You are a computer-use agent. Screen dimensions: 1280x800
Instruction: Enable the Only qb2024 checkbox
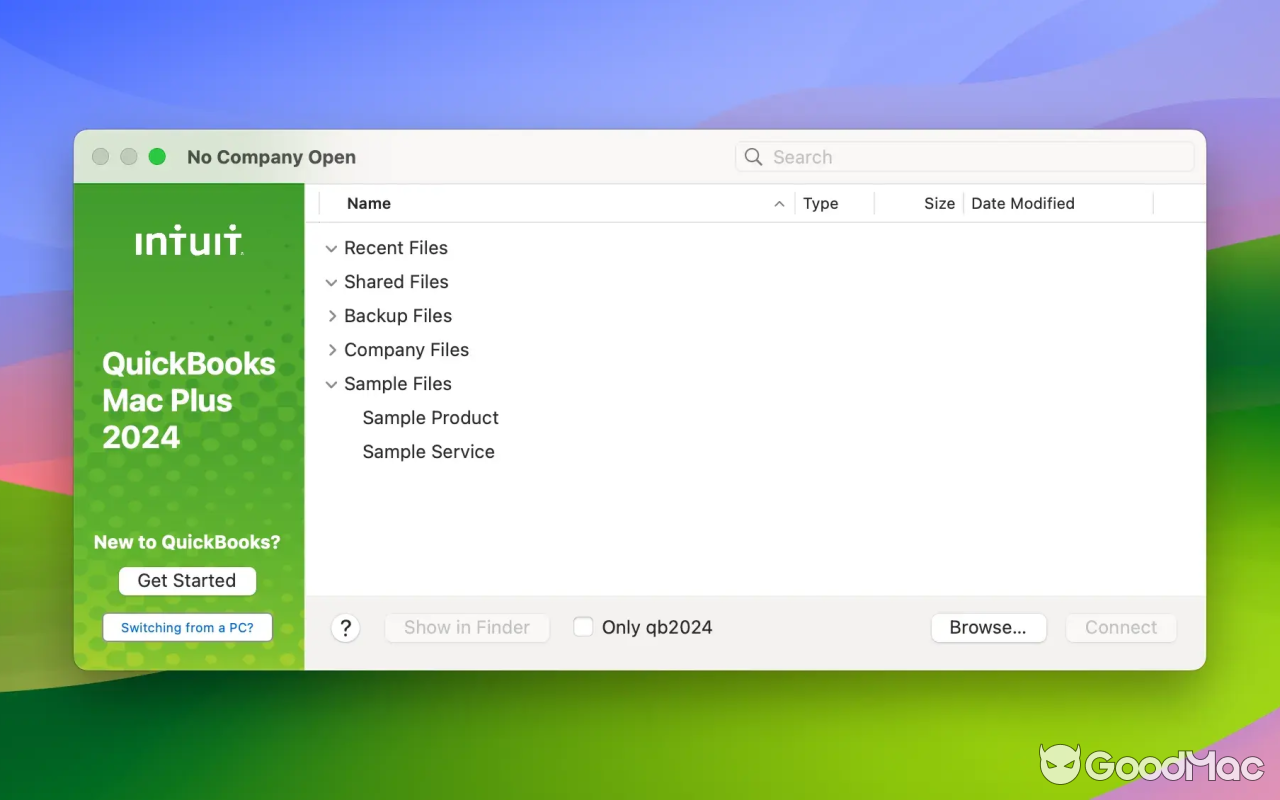(x=583, y=627)
